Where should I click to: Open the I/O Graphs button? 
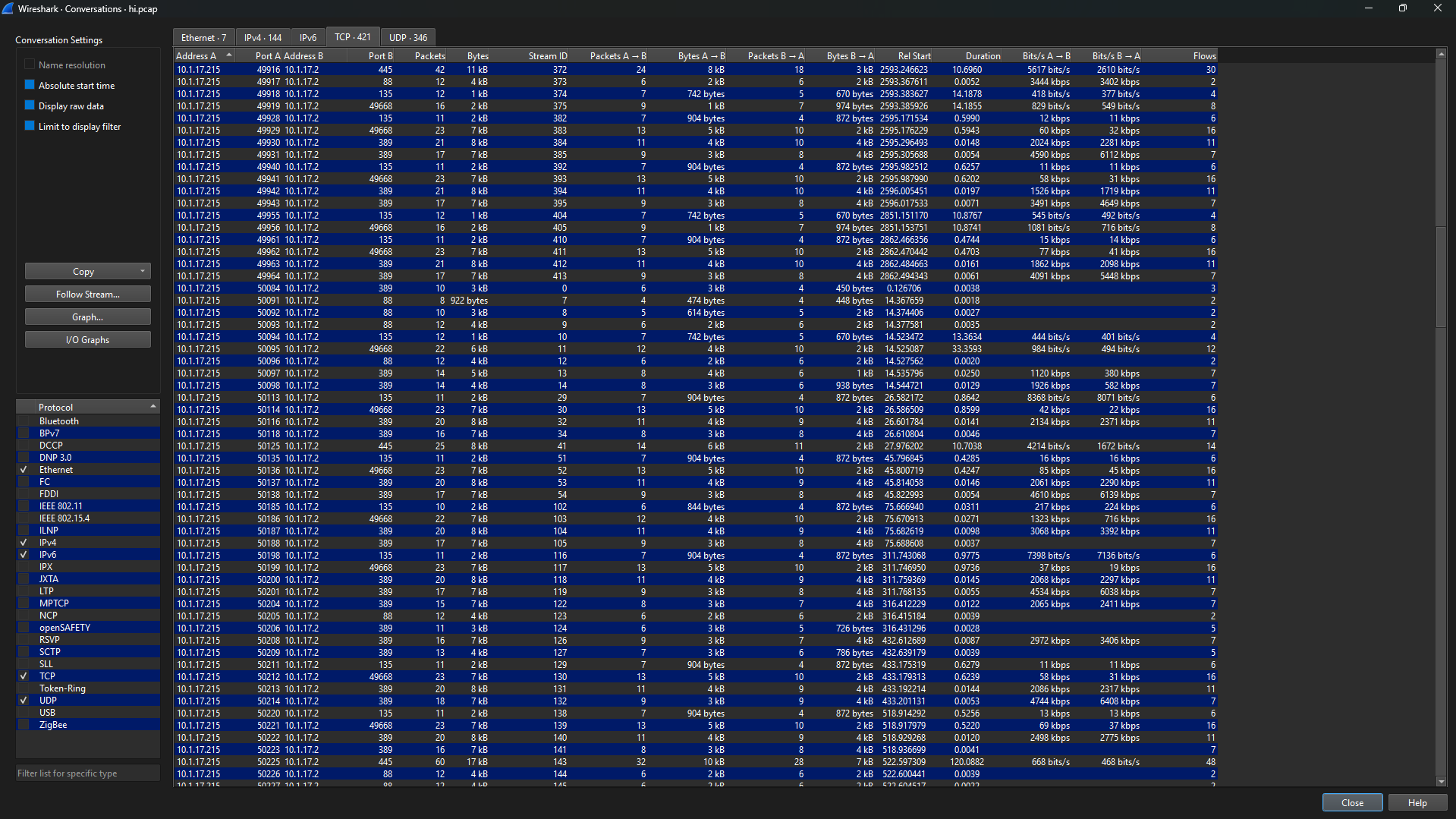(87, 340)
